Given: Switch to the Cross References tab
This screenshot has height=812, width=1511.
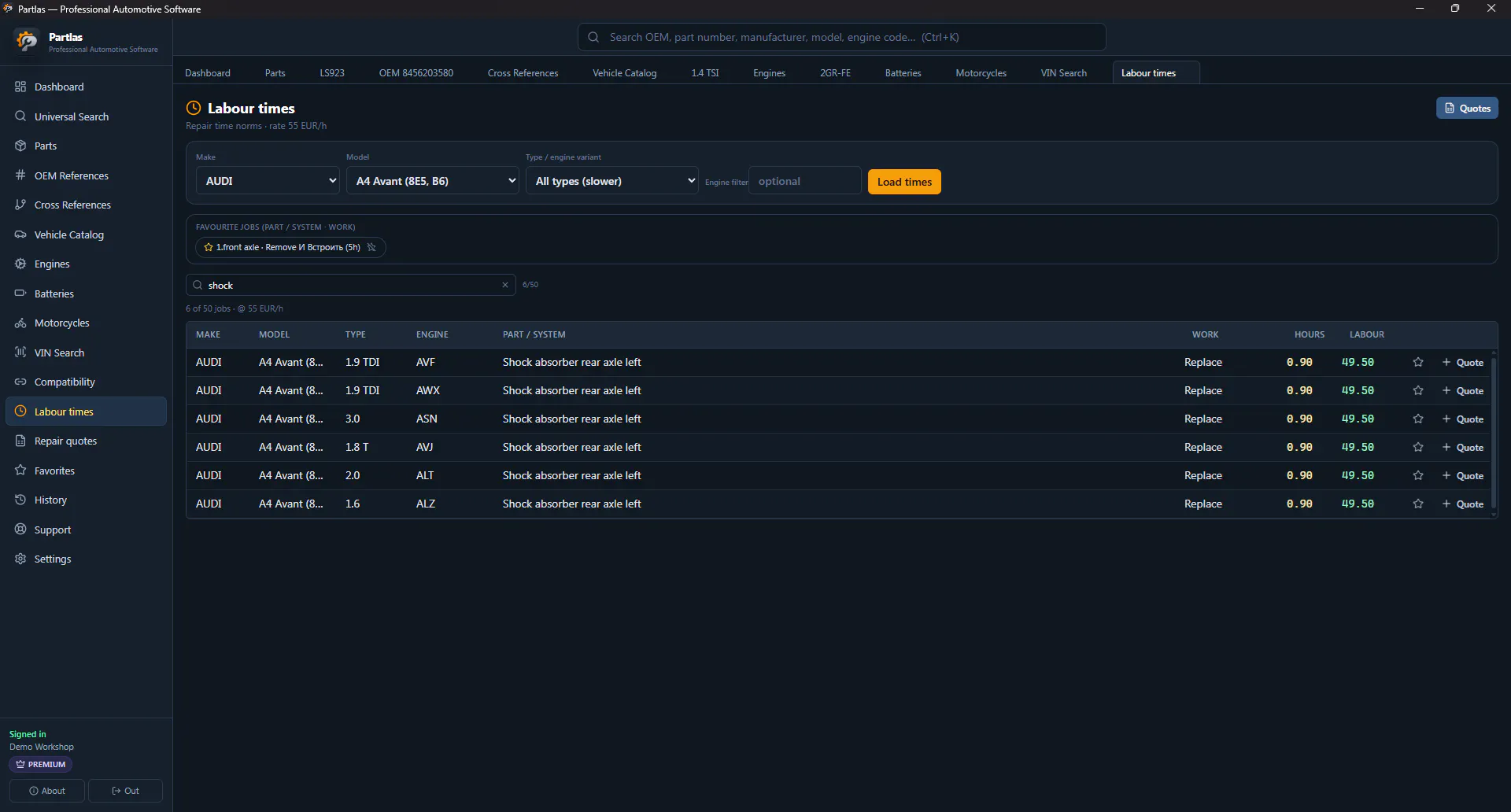Looking at the screenshot, I should pyautogui.click(x=523, y=73).
